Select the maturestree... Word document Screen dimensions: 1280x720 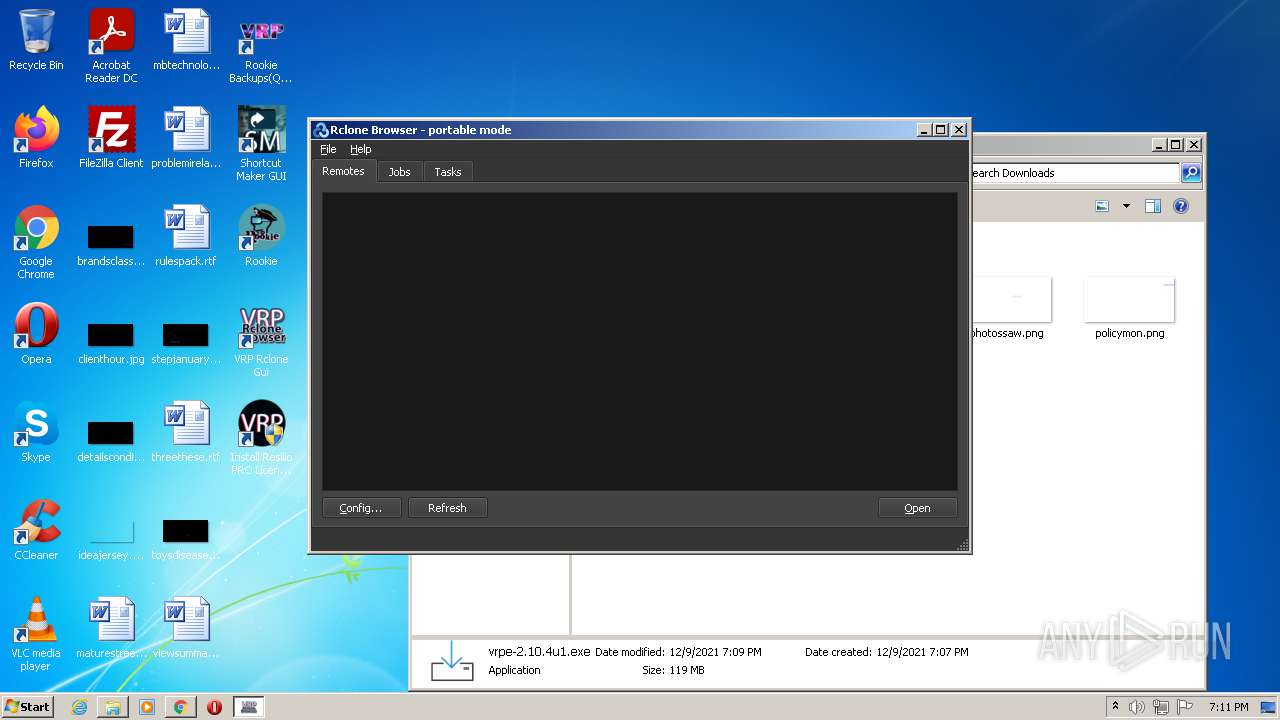[111, 628]
